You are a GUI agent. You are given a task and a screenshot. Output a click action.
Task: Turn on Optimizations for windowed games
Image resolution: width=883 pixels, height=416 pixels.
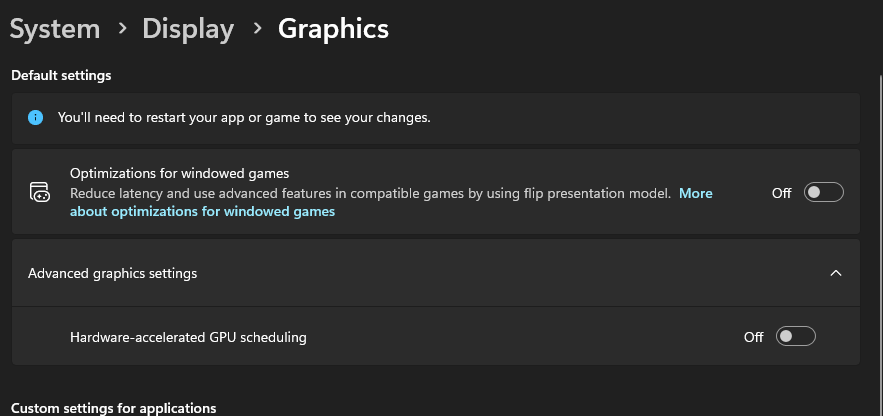coord(823,193)
